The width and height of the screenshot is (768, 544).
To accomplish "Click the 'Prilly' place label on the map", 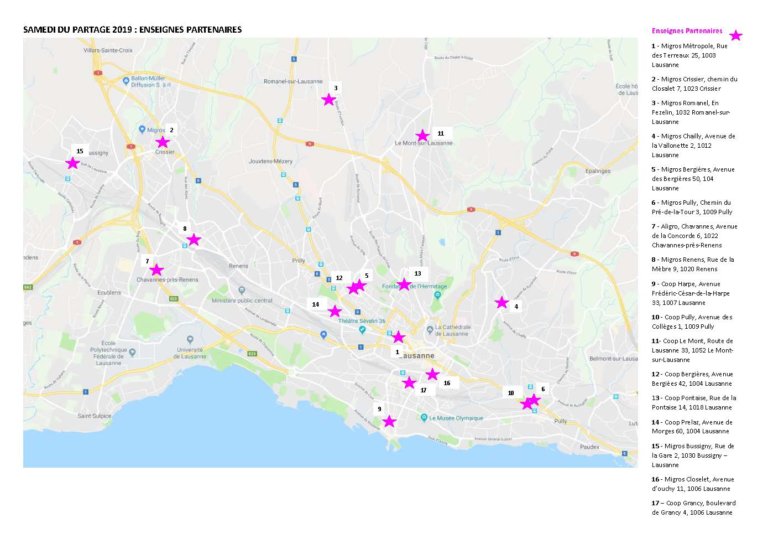I will point(298,260).
